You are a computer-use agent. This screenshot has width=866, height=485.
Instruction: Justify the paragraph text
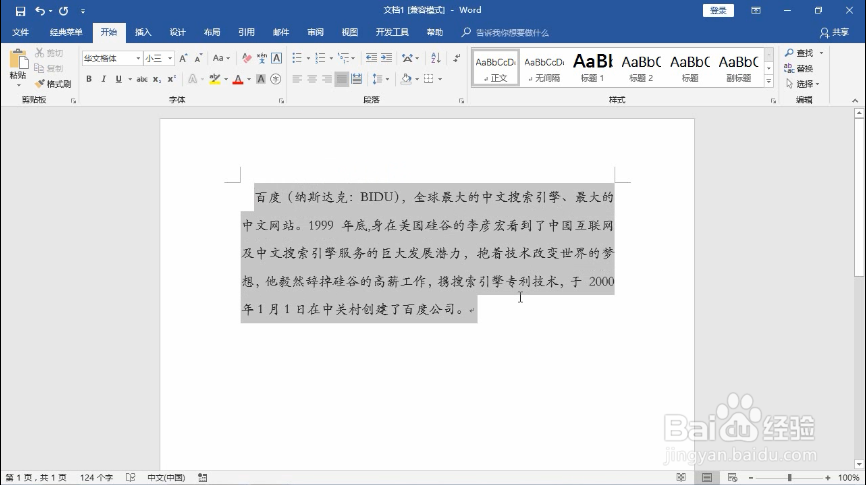[342, 79]
